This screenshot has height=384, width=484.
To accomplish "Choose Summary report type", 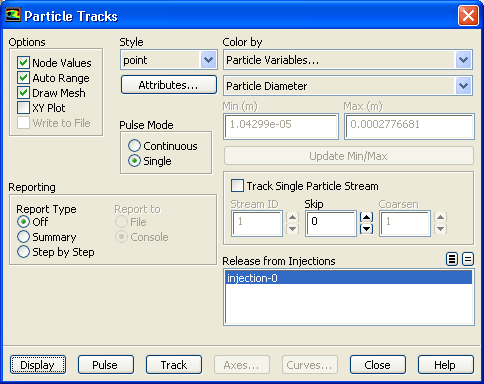I will 23,237.
